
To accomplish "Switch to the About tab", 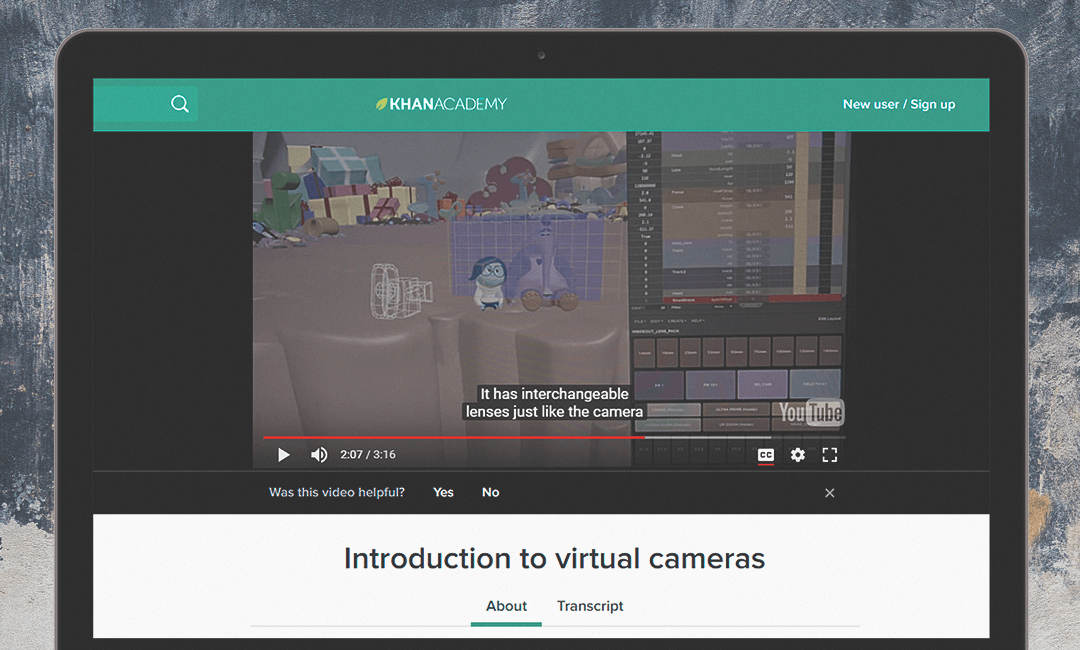I will click(506, 606).
